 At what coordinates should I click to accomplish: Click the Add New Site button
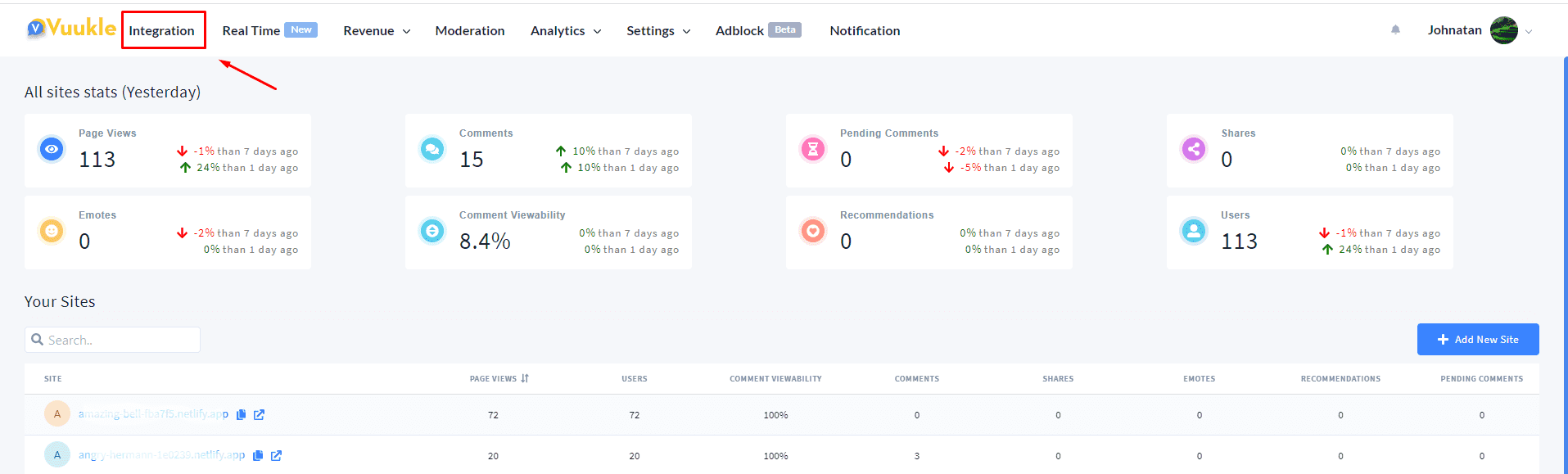pyautogui.click(x=1478, y=339)
